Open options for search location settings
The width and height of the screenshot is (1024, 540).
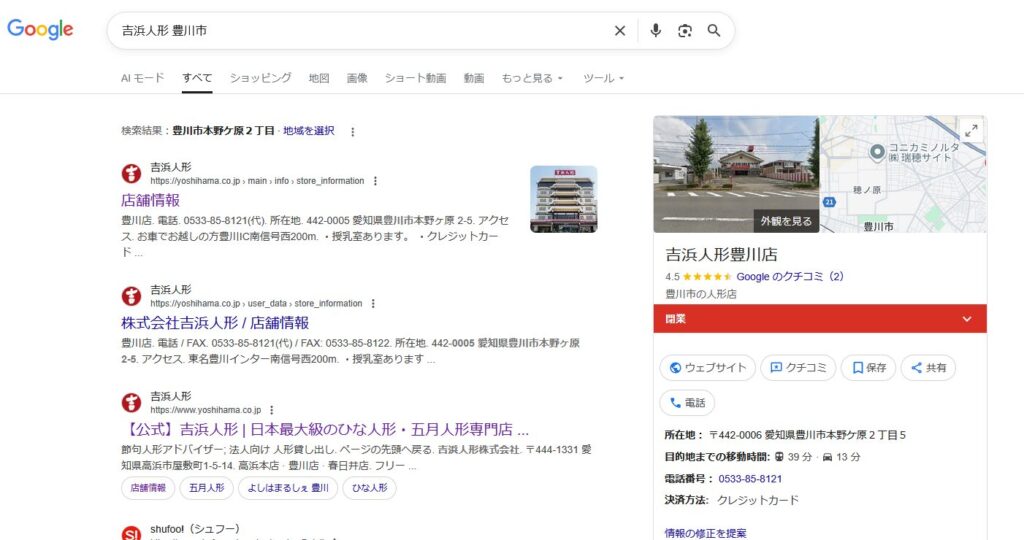point(352,131)
